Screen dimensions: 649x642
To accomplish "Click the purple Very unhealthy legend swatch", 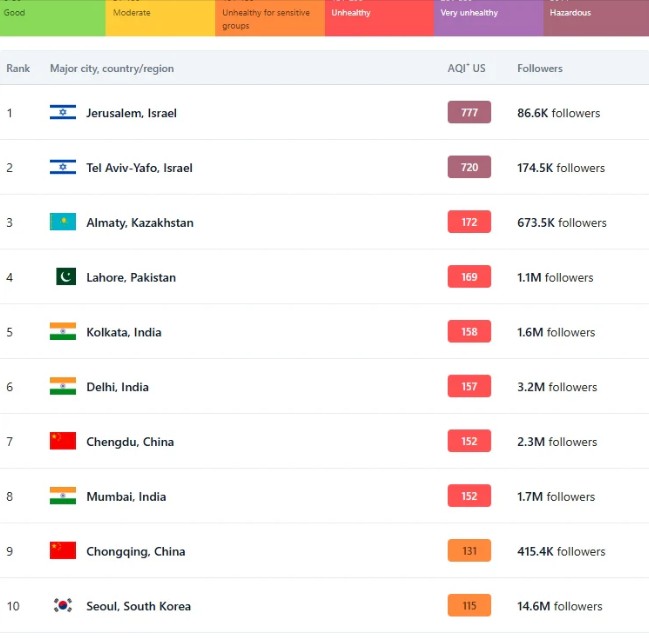I will [488, 17].
